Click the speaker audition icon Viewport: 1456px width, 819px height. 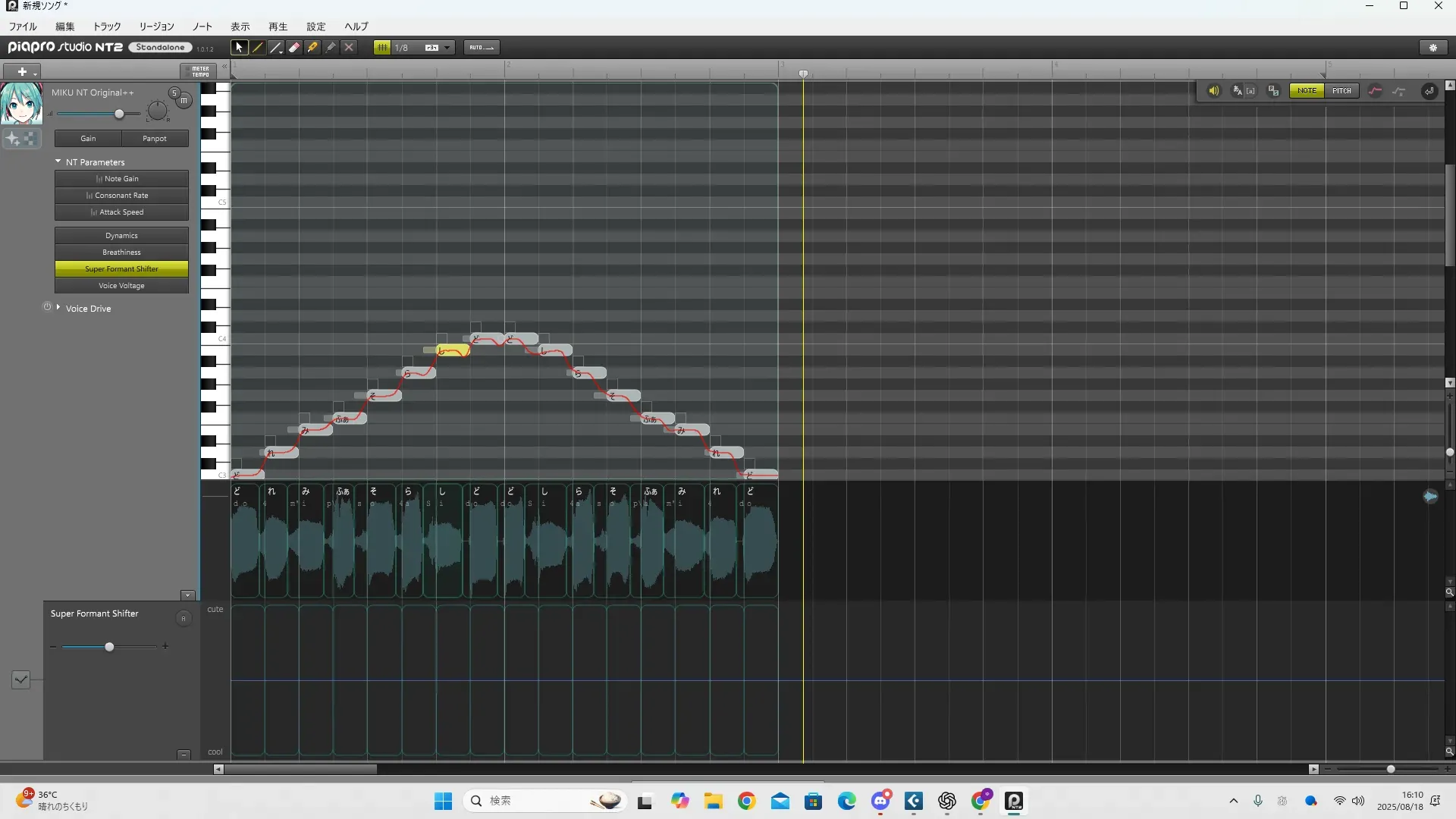1213,91
